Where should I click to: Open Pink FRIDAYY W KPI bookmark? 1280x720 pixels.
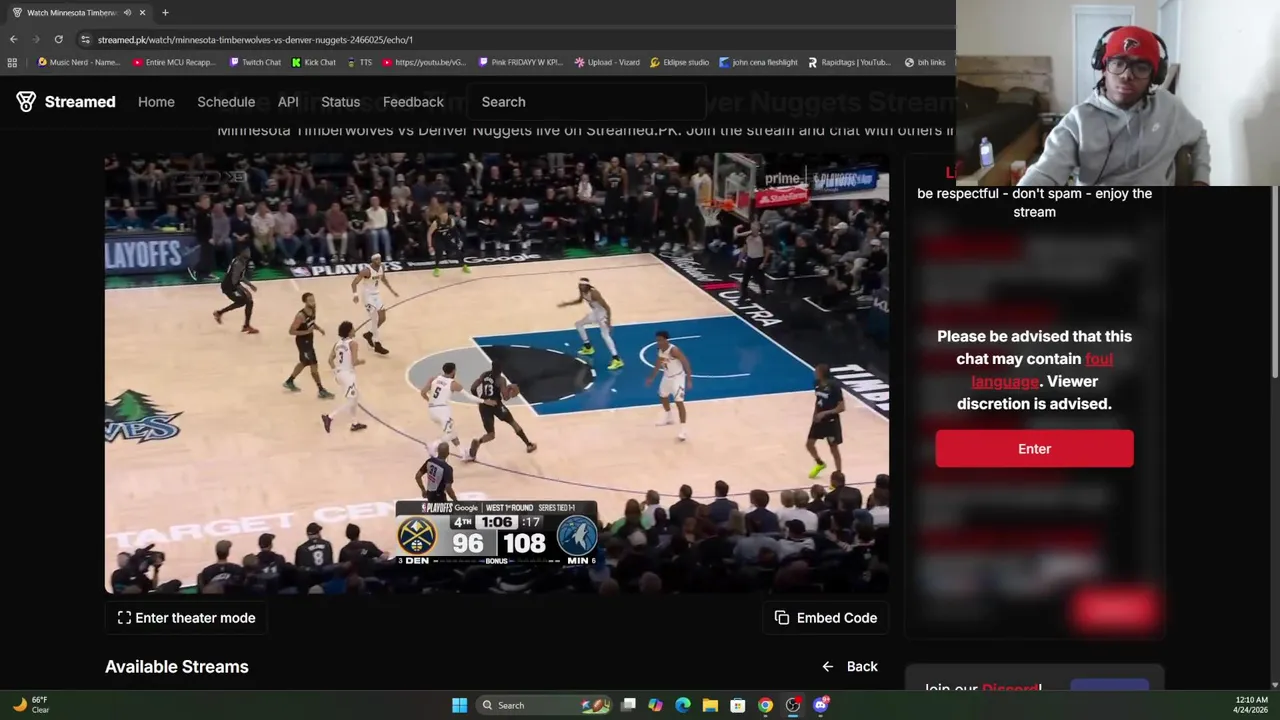click(521, 62)
